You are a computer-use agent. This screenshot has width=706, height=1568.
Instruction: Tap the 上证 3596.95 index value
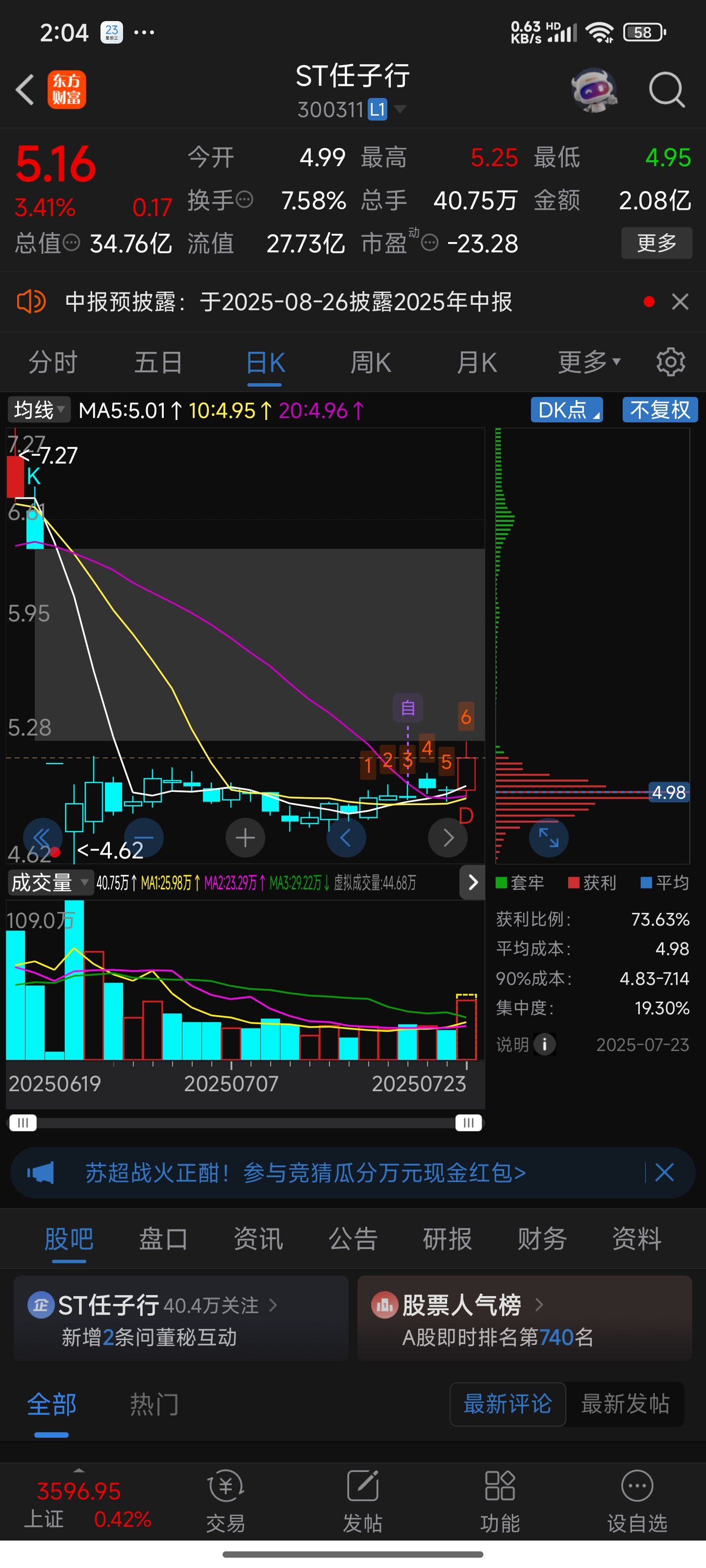tap(78, 1491)
